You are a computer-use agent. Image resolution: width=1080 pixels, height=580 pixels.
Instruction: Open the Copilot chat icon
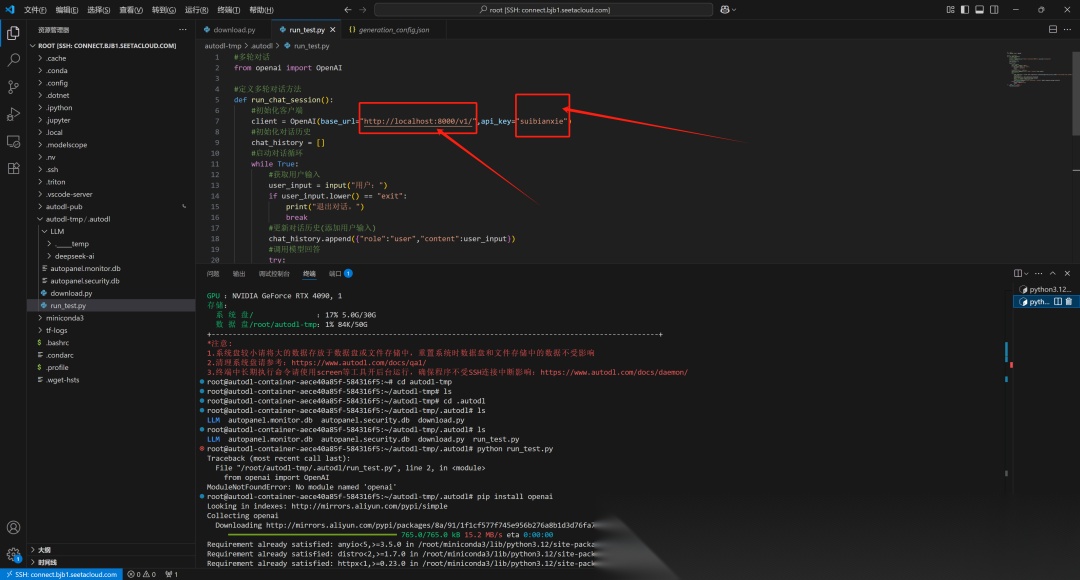[725, 10]
